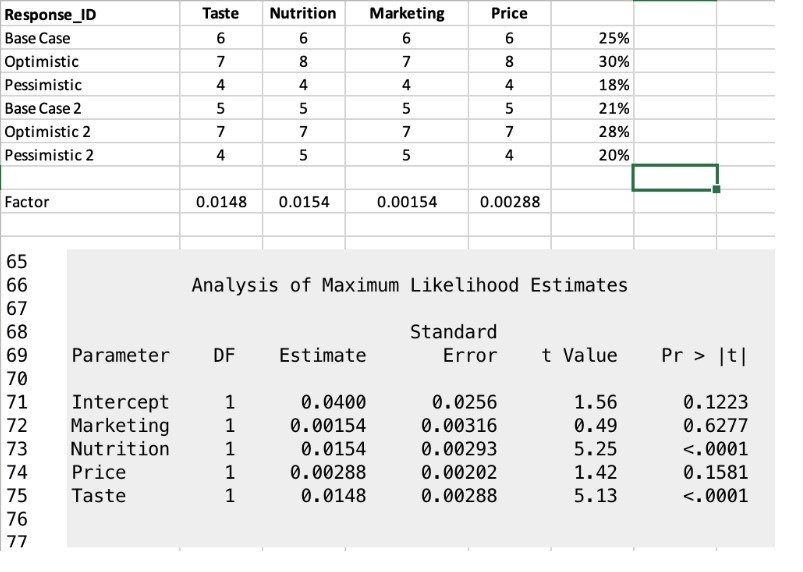Click Intercept estimate 0.0400
This screenshot has height=572, width=803.
pyautogui.click(x=333, y=402)
